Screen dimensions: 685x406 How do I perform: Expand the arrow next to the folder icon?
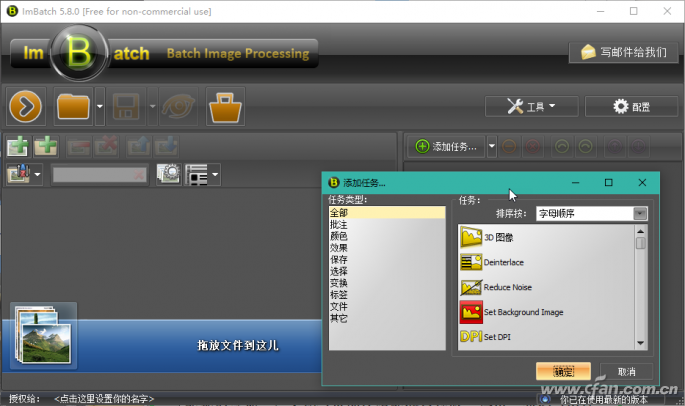click(x=100, y=106)
